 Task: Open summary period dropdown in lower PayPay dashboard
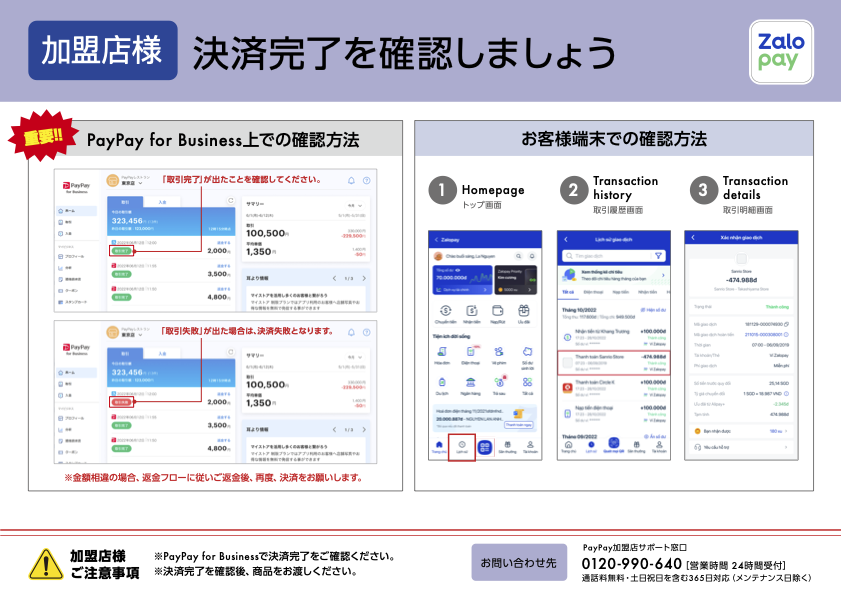pos(356,357)
